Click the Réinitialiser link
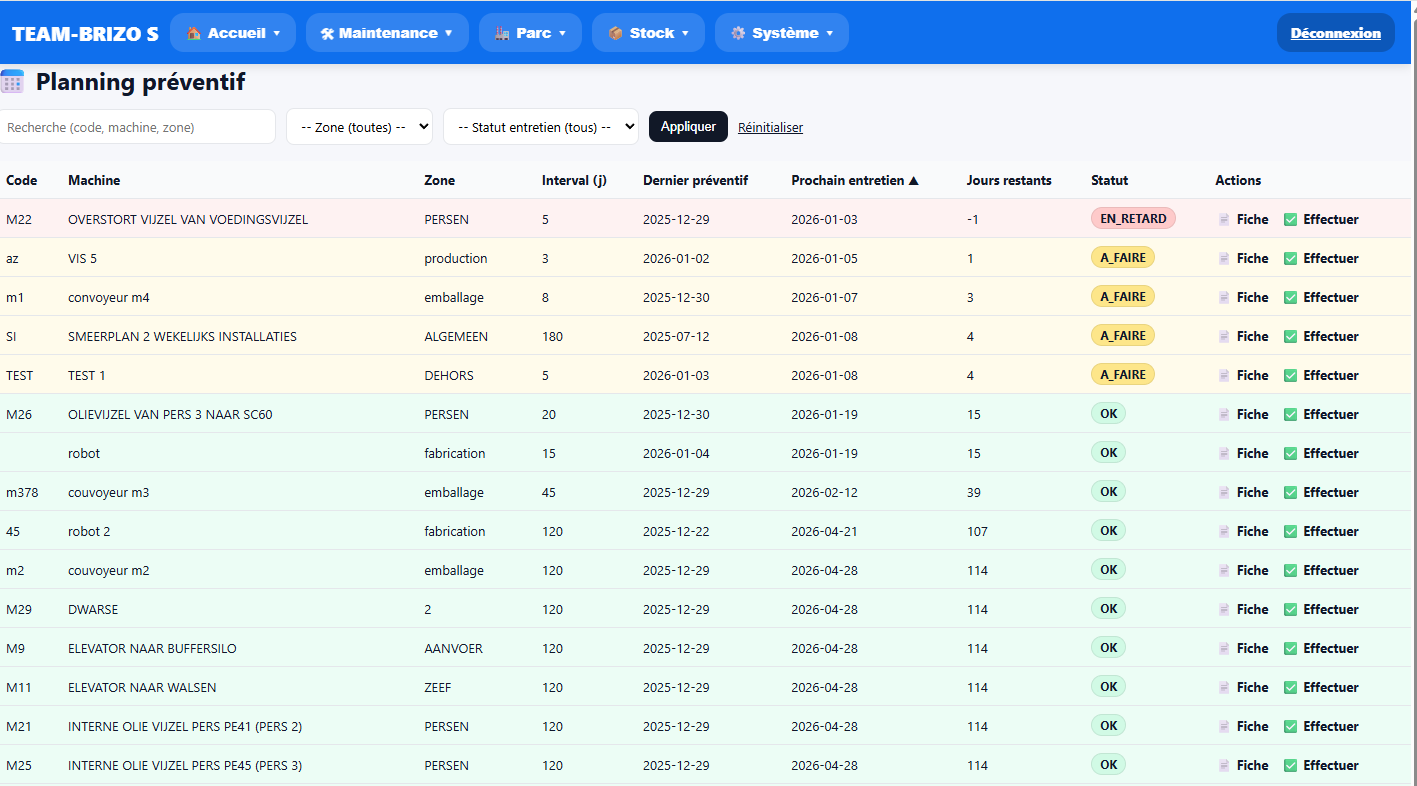This screenshot has height=786, width=1417. (x=770, y=128)
